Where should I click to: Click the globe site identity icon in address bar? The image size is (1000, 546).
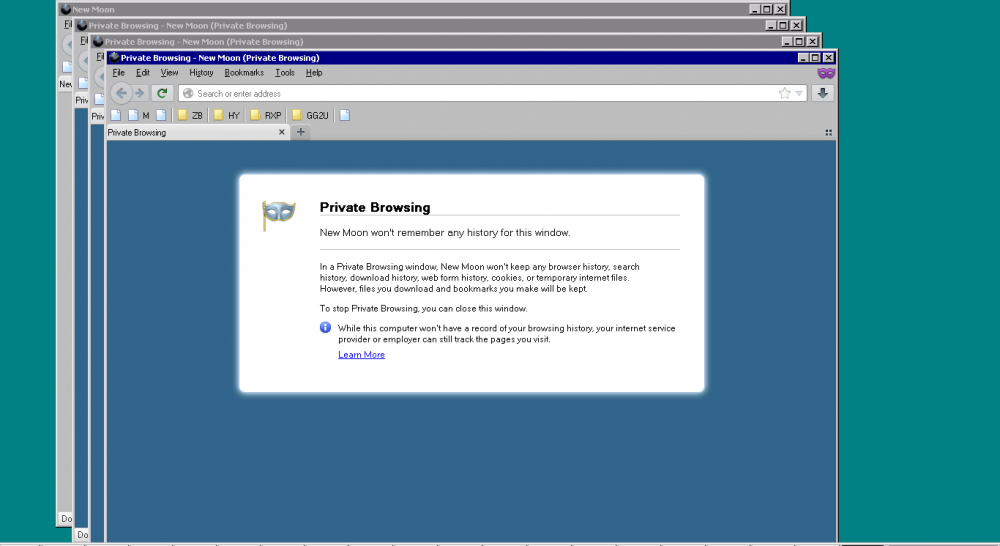(x=188, y=93)
